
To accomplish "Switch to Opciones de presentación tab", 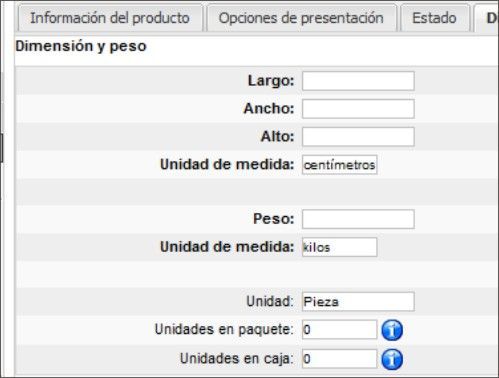I will 301,18.
